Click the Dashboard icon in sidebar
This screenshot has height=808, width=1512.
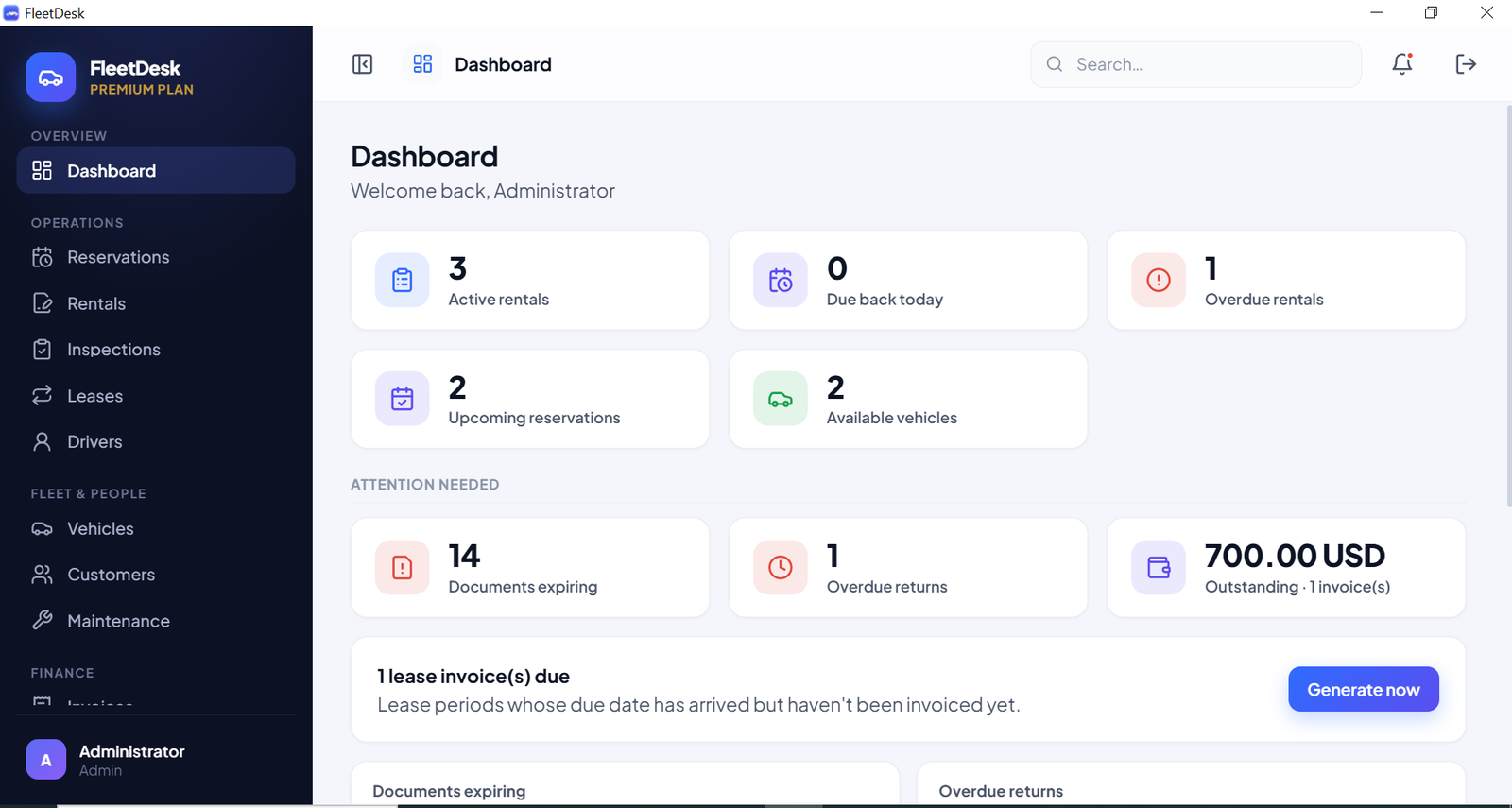(43, 170)
